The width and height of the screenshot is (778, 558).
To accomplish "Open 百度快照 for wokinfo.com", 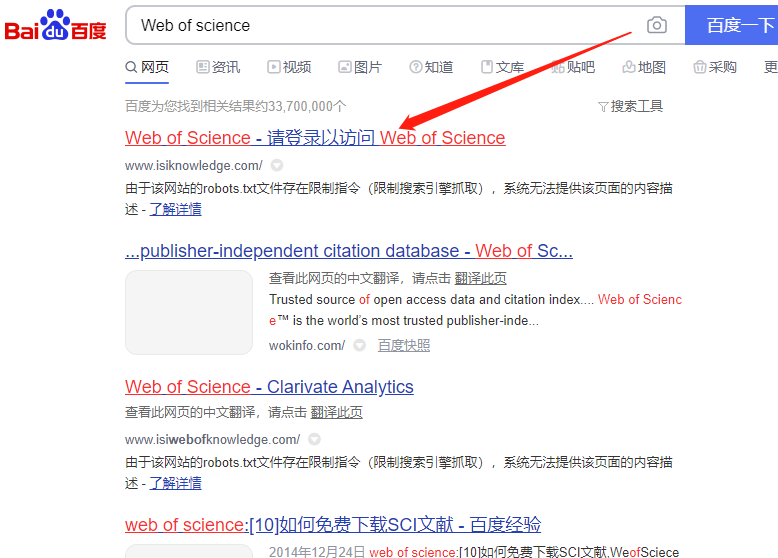I will point(404,345).
